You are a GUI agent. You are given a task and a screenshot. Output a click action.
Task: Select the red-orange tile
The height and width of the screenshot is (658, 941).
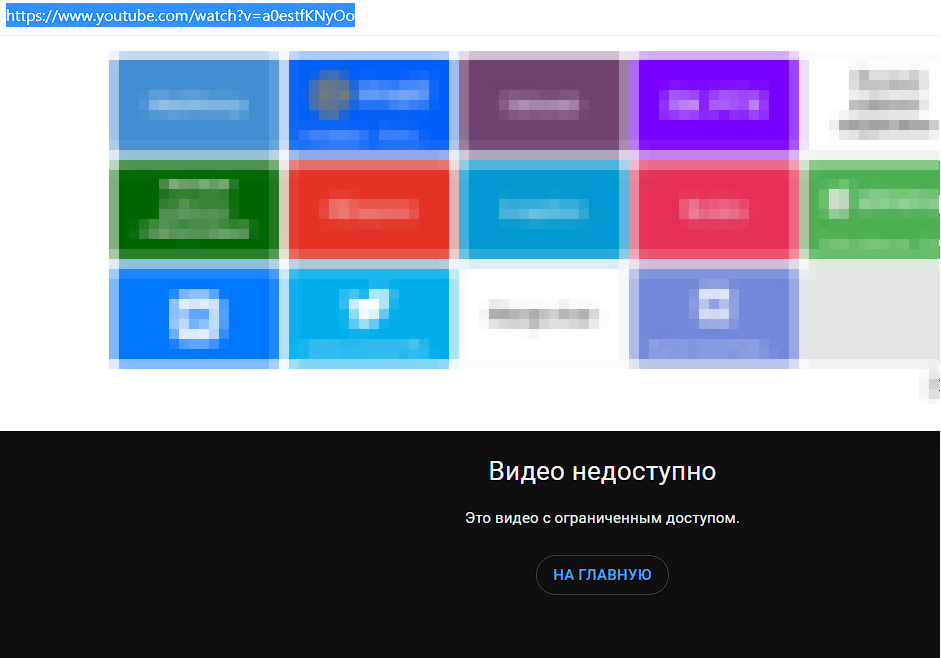[x=370, y=208]
